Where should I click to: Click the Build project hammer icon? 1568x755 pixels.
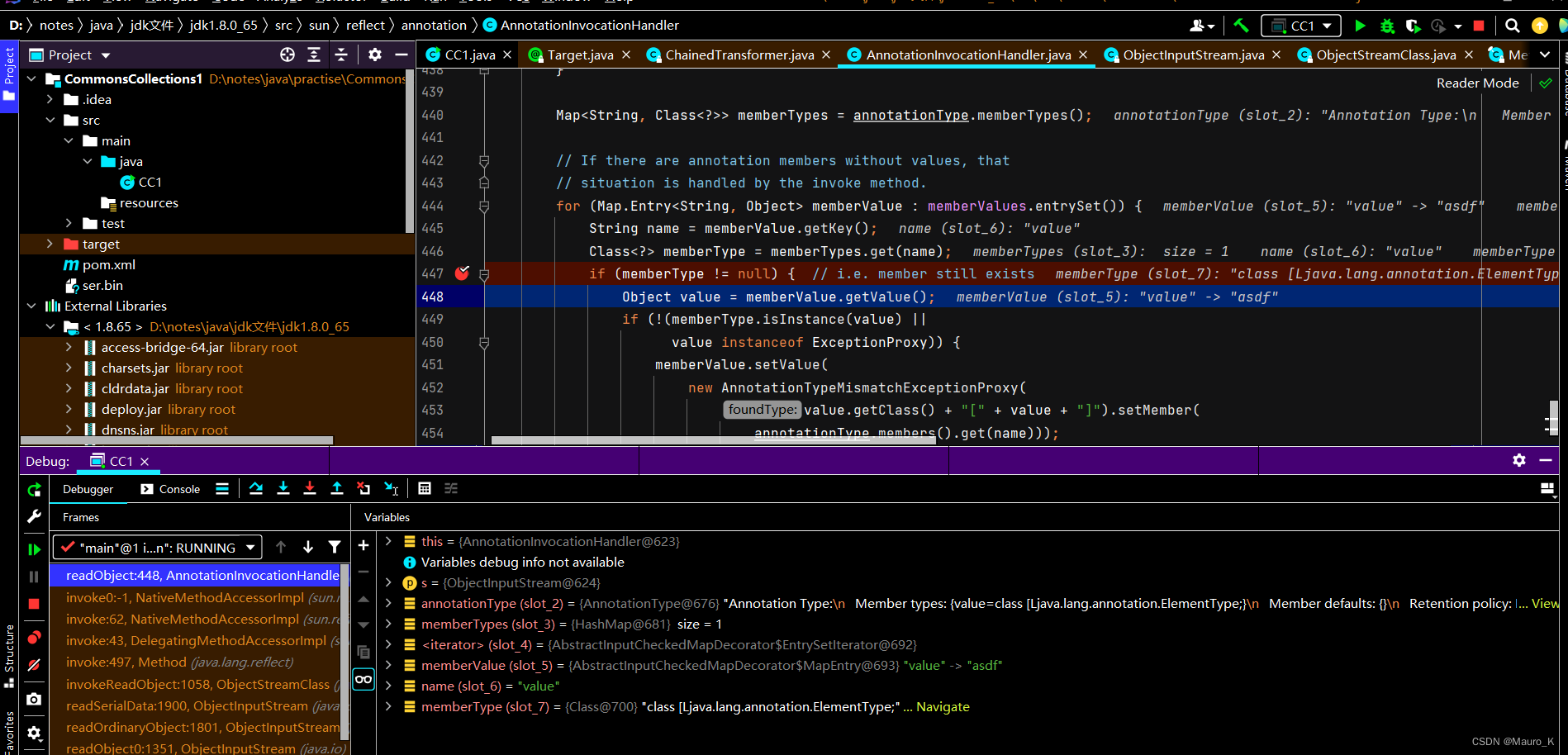(x=1241, y=26)
